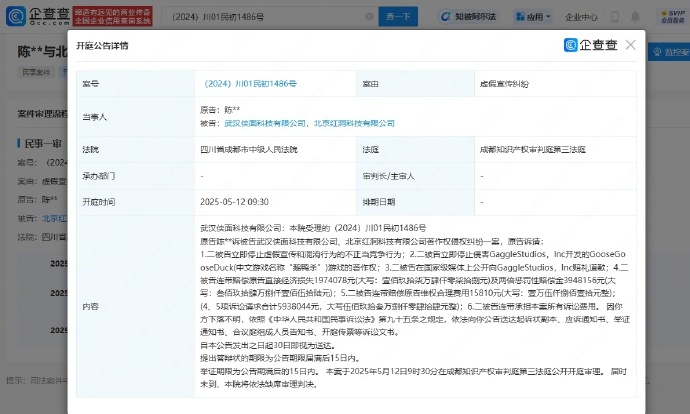Image resolution: width=690 pixels, height=414 pixels.
Task: Select the 民事案件 tag
Action: tap(37, 72)
